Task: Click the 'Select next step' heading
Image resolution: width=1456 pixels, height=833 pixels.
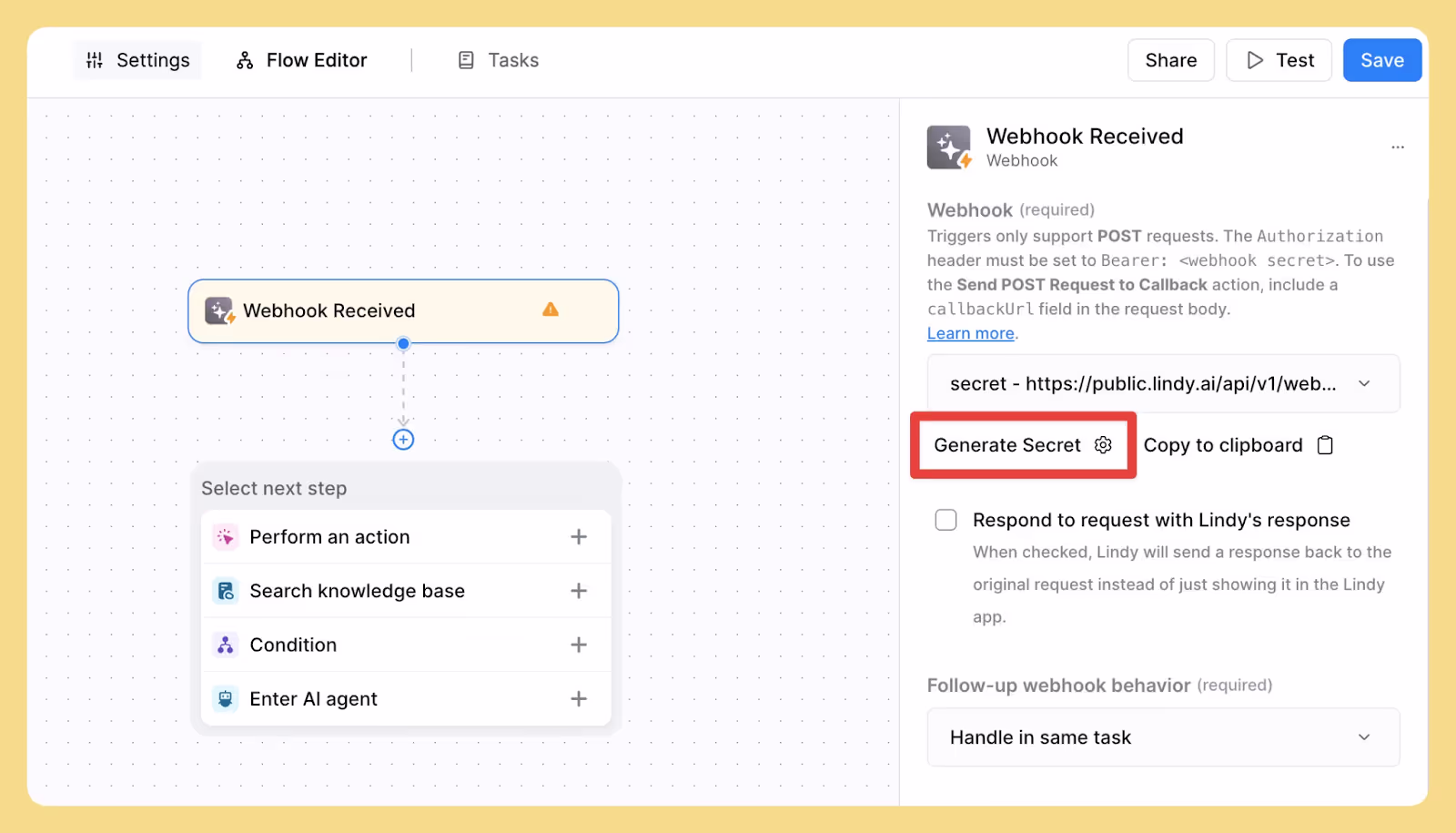Action: (274, 488)
